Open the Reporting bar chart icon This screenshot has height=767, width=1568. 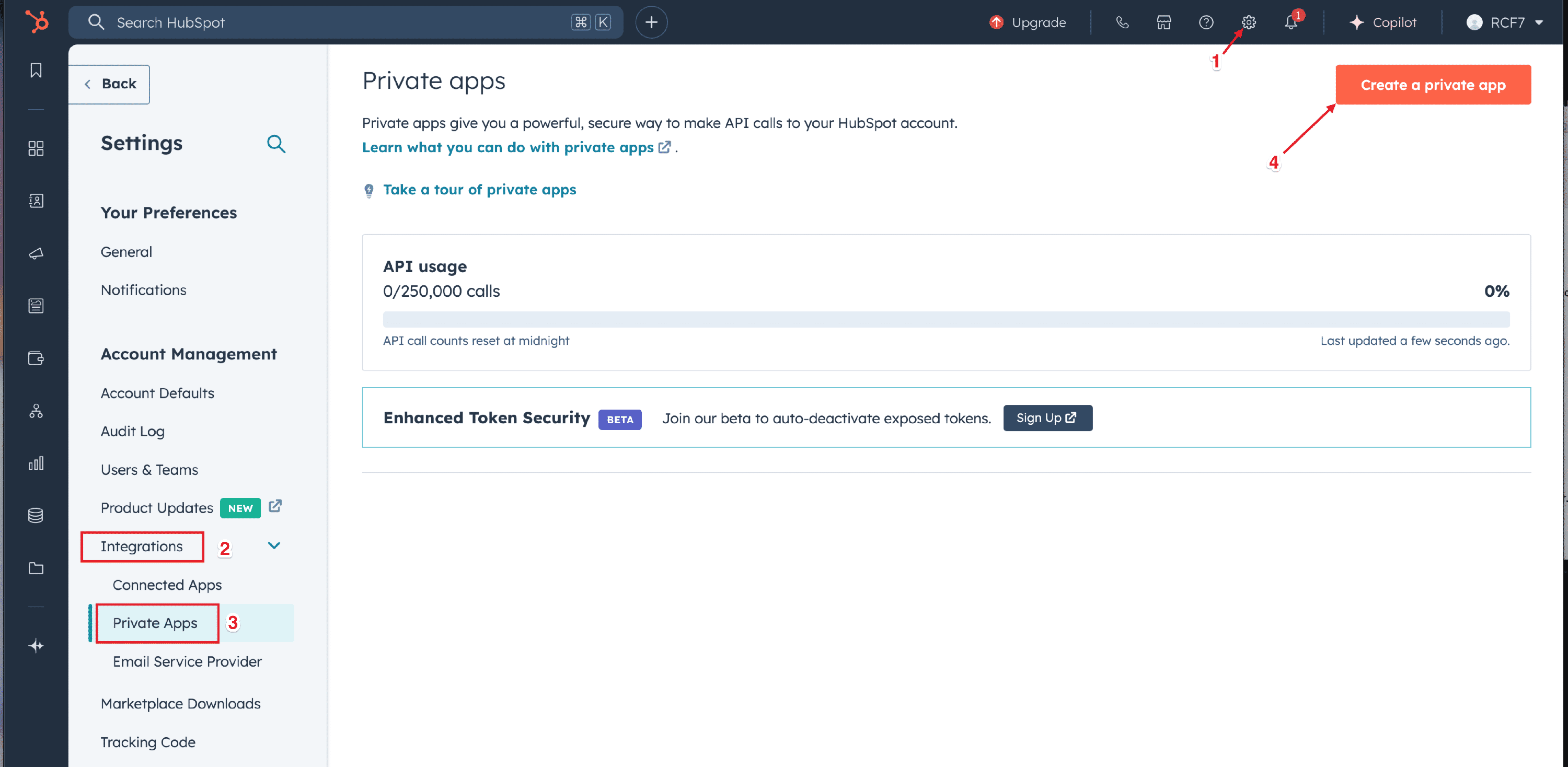click(x=36, y=463)
